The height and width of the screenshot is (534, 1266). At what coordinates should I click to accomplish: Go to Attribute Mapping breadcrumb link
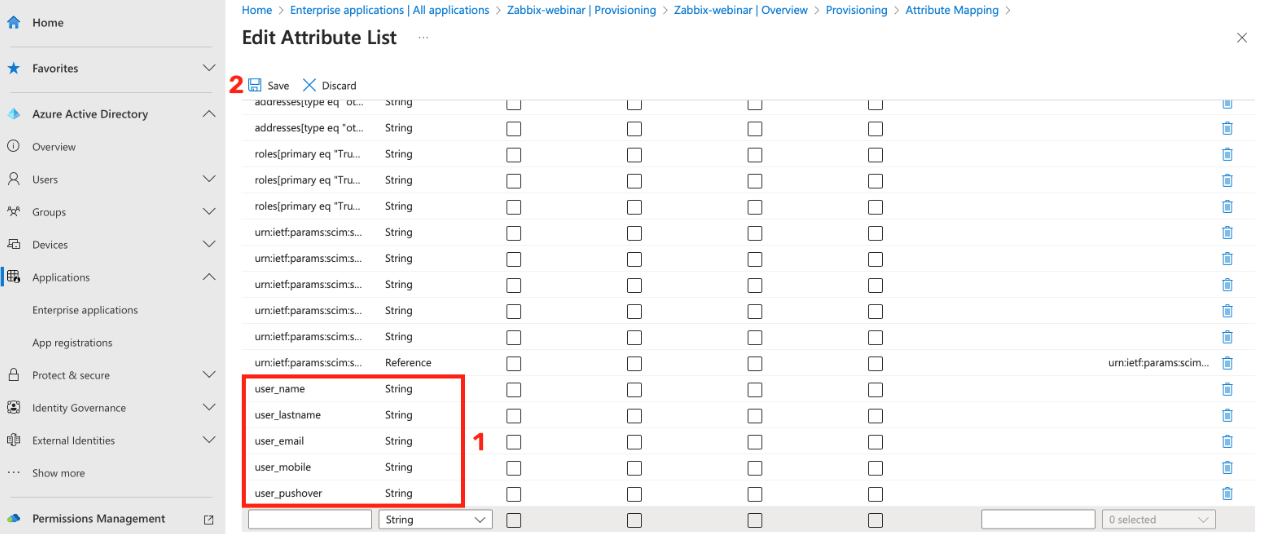pyautogui.click(x=951, y=10)
